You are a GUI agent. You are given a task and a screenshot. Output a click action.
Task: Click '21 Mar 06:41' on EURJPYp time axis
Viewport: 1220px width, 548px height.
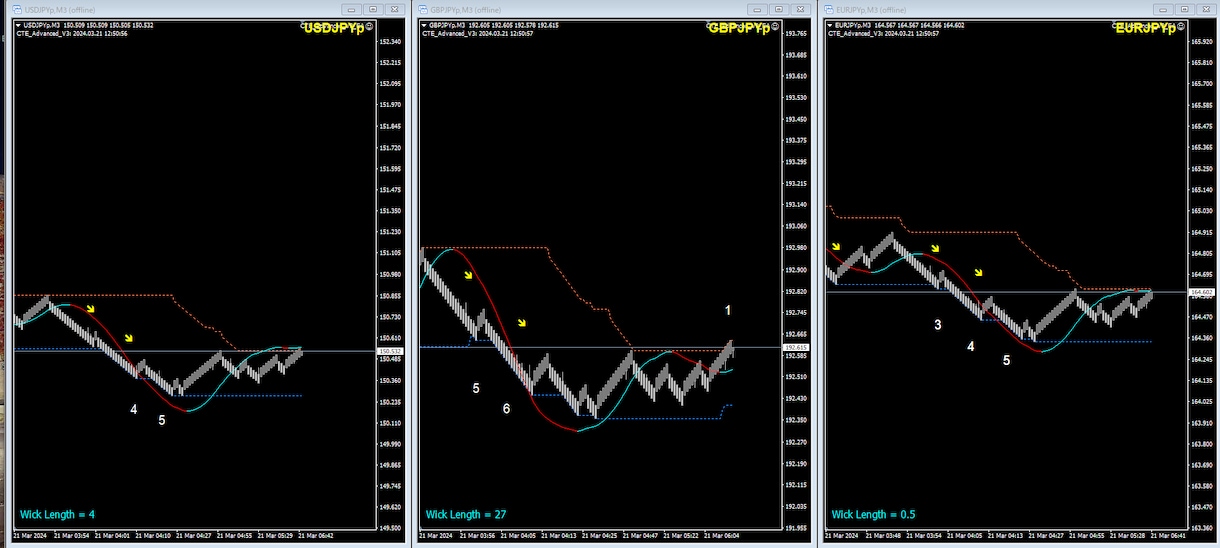coord(1168,536)
